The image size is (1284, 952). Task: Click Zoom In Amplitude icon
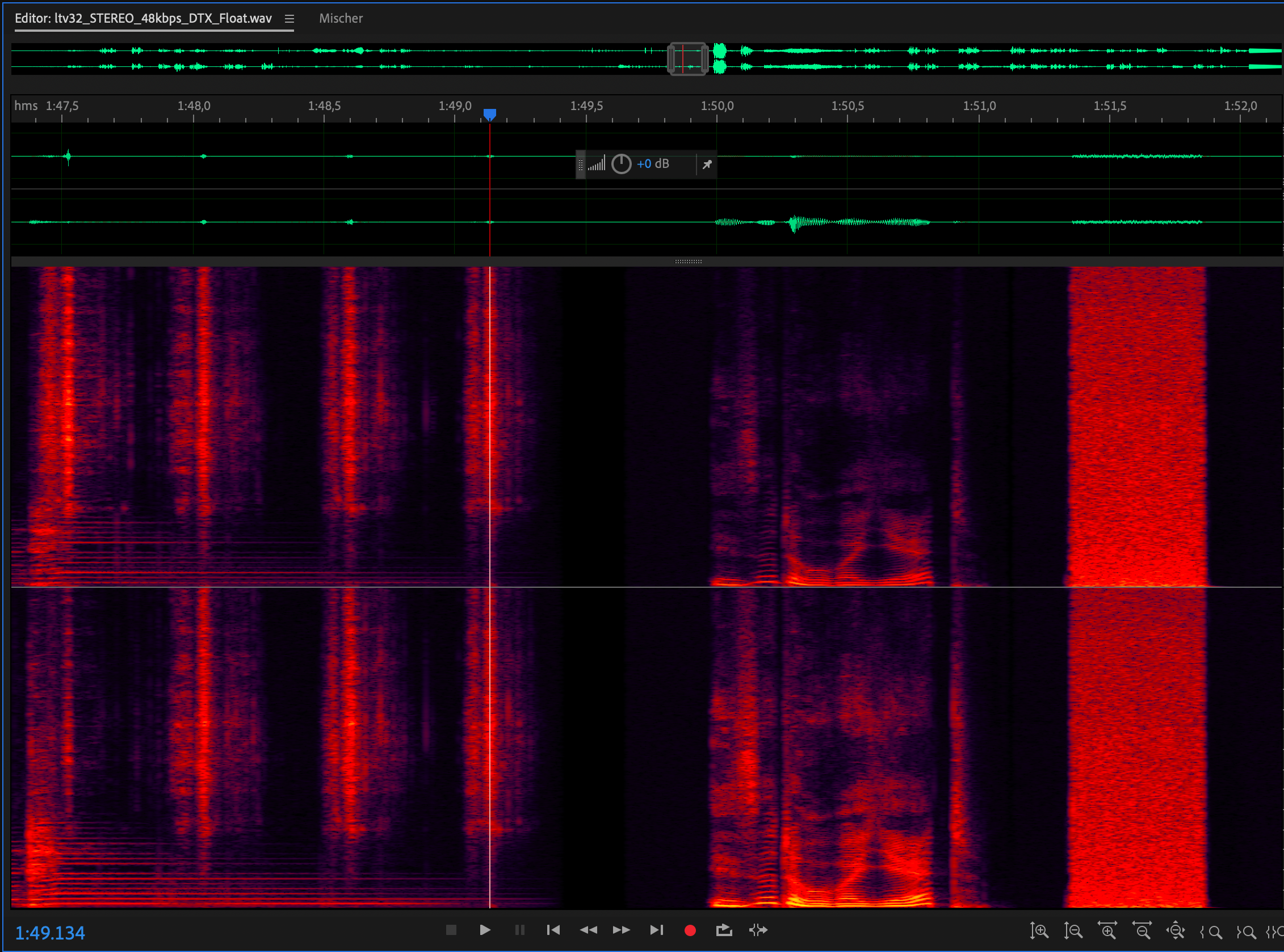pos(1039,930)
